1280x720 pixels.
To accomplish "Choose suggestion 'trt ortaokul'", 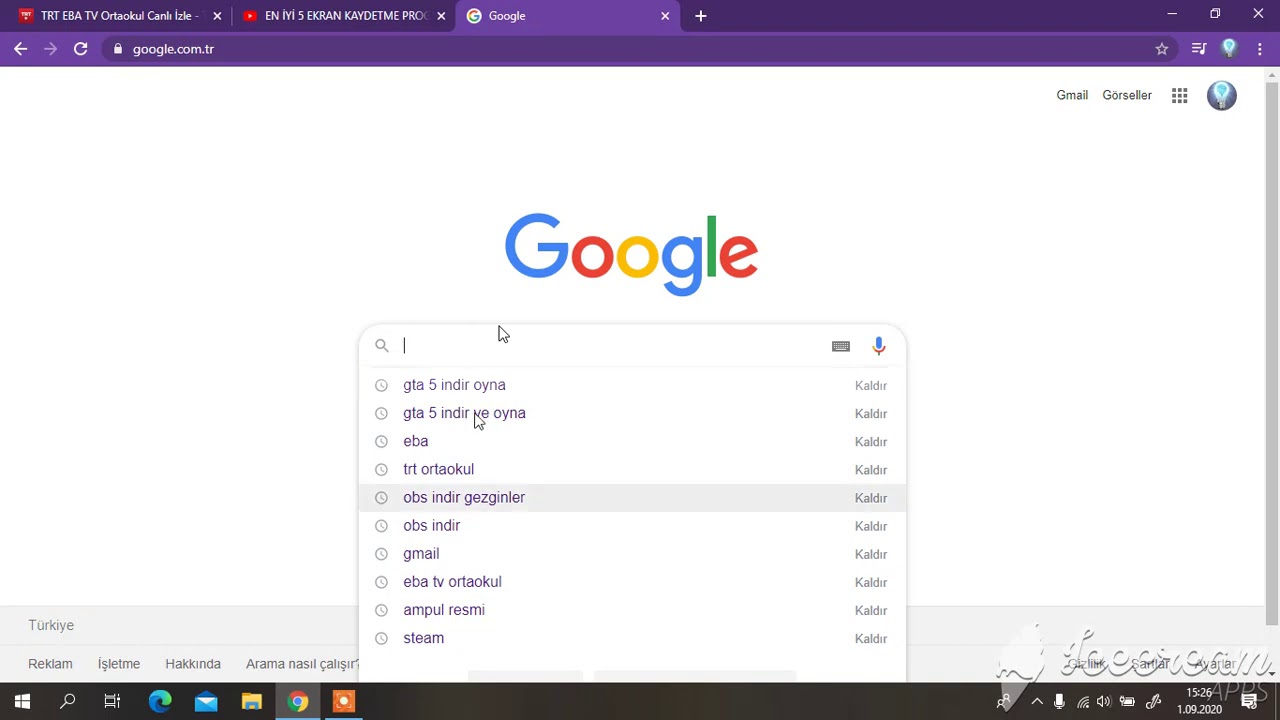I will [x=438, y=469].
